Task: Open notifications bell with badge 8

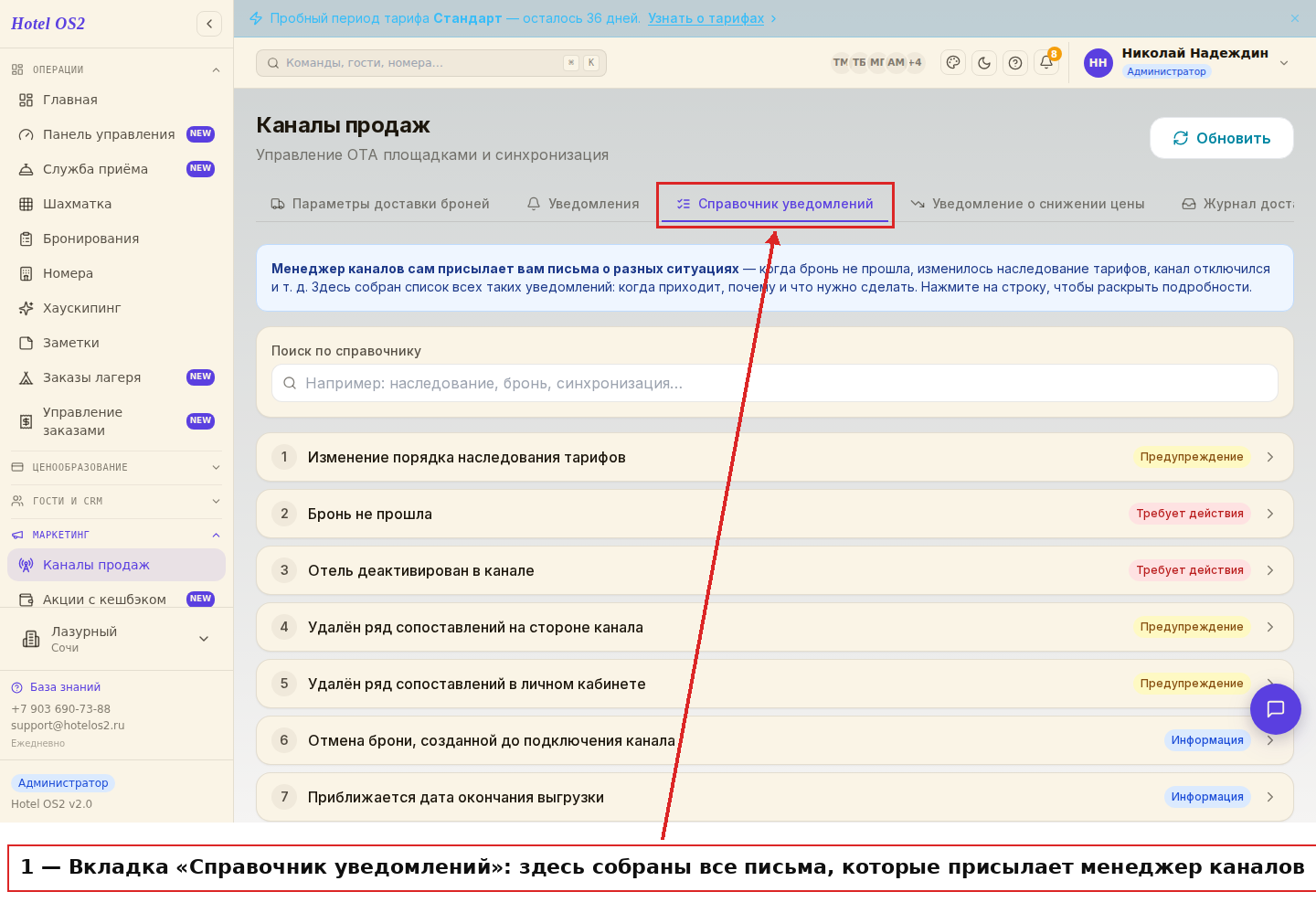Action: click(x=1046, y=63)
